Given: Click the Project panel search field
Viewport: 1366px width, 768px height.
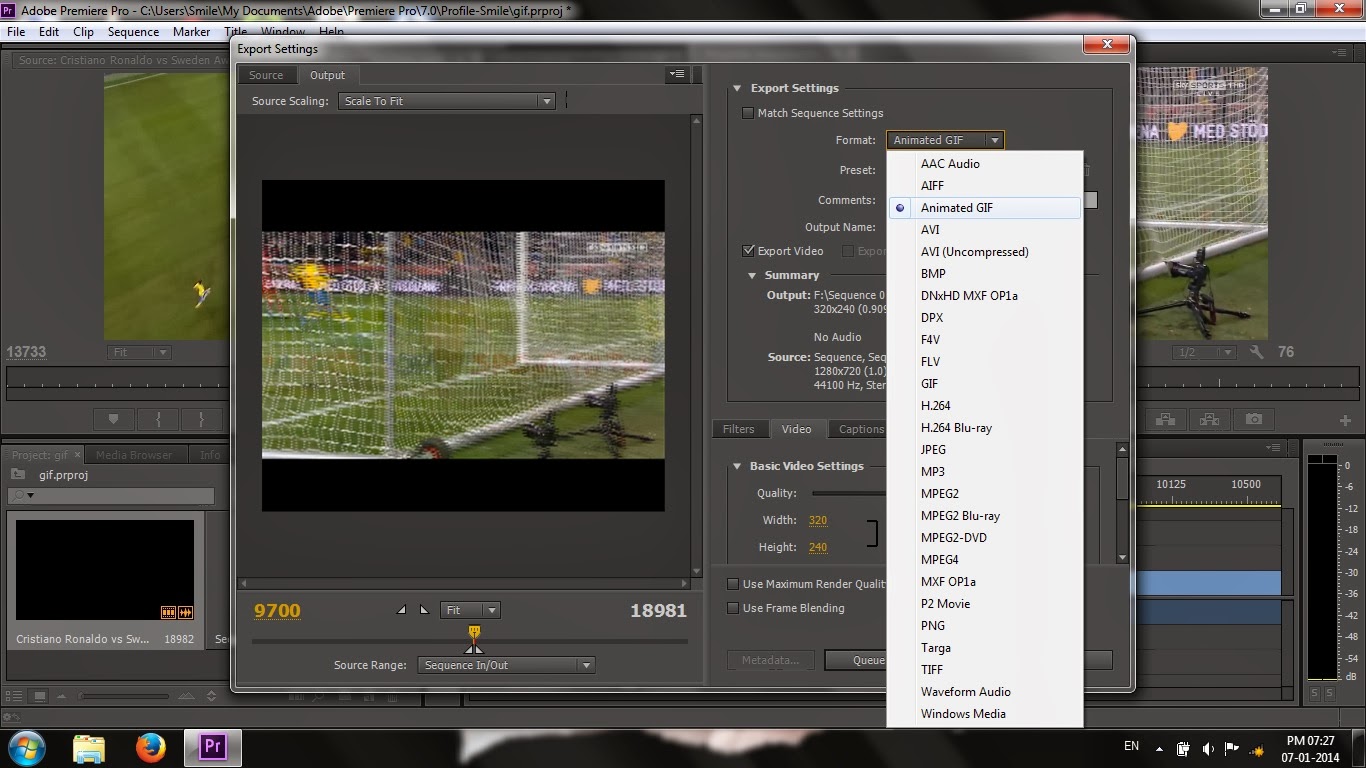Looking at the screenshot, I should point(111,495).
